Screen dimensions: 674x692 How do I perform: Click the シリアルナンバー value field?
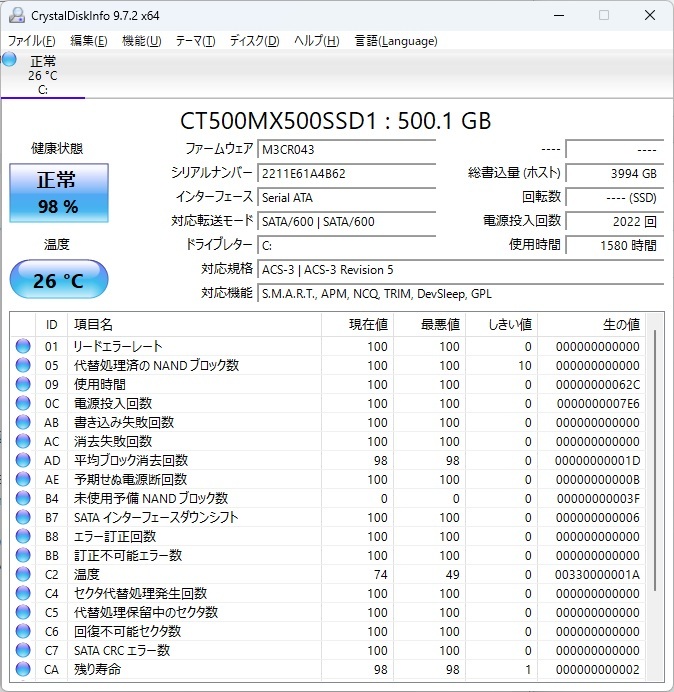[x=346, y=173]
